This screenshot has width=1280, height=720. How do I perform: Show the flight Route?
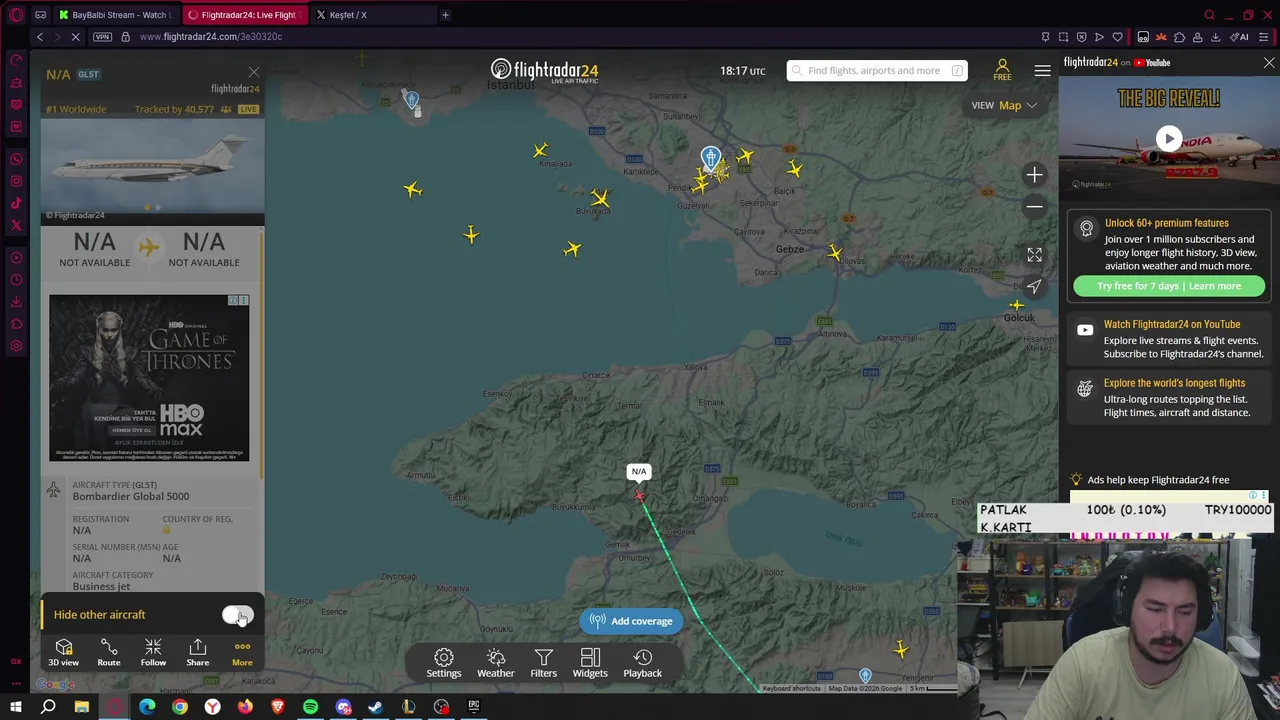109,652
